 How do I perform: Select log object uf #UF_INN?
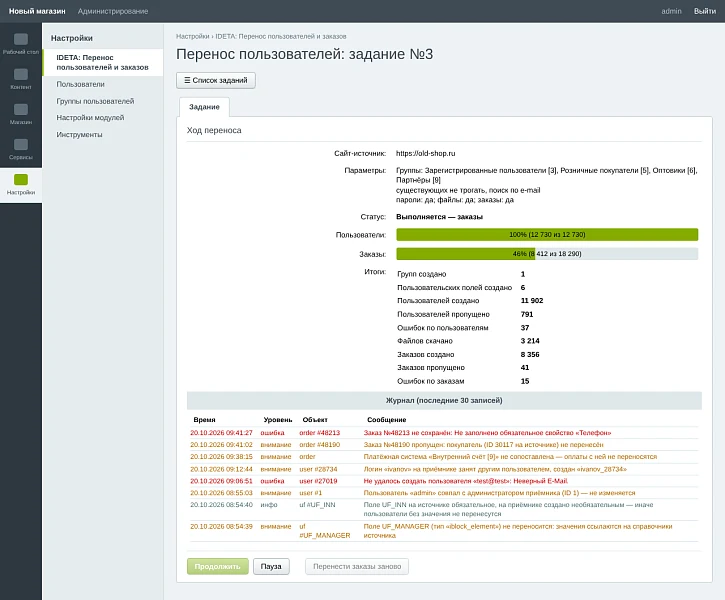coord(317,505)
